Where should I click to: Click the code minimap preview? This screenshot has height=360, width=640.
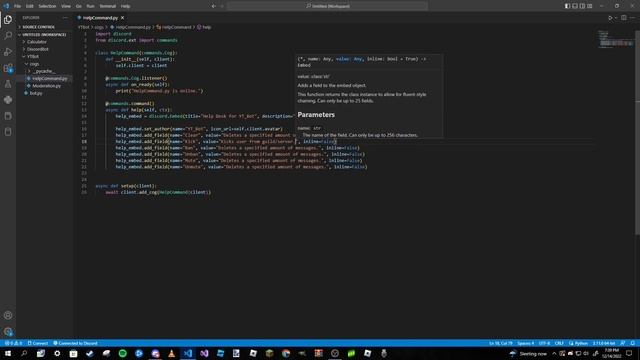click(616, 39)
